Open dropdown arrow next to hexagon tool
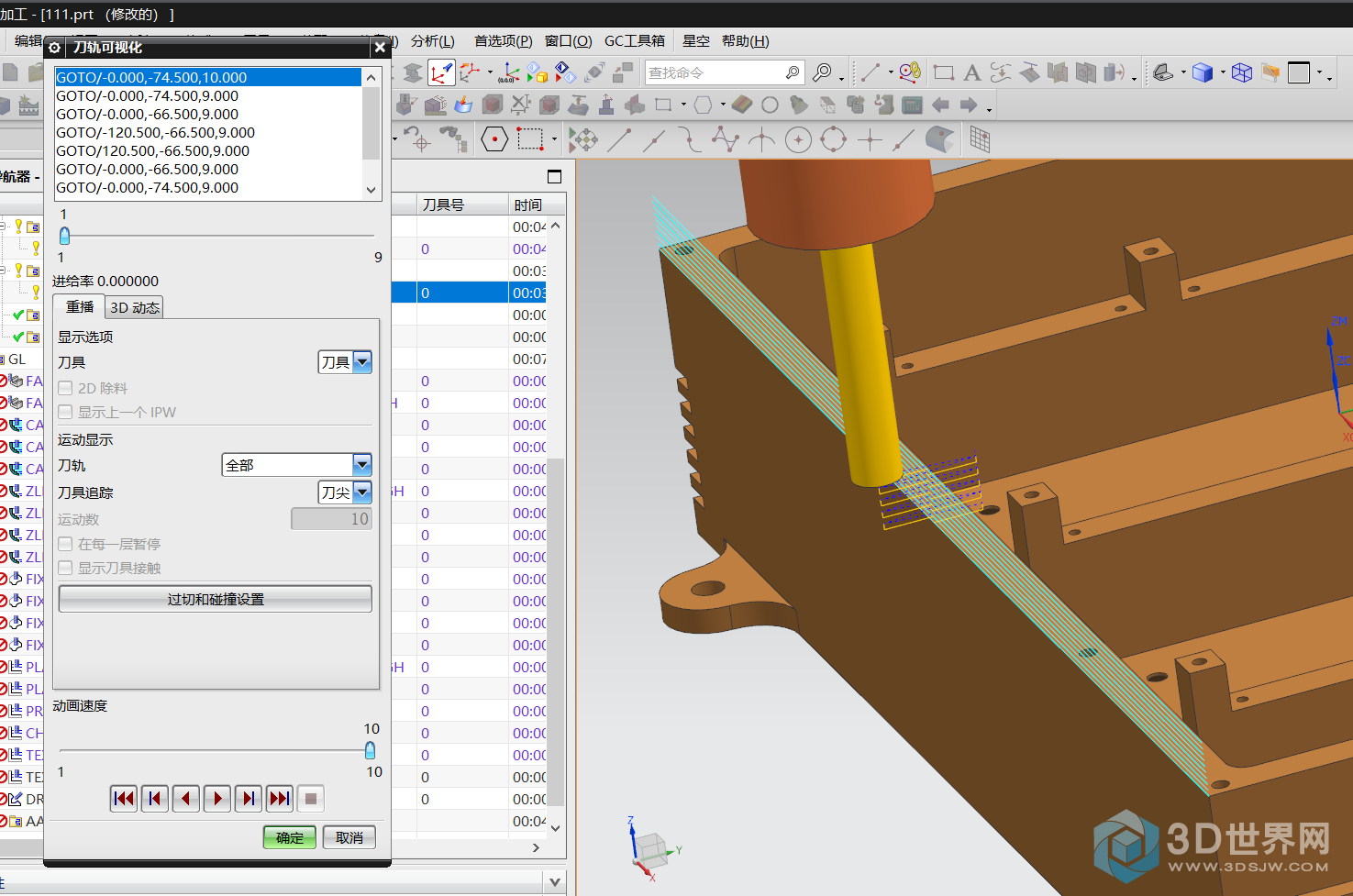Image resolution: width=1353 pixels, height=896 pixels. pos(723,105)
